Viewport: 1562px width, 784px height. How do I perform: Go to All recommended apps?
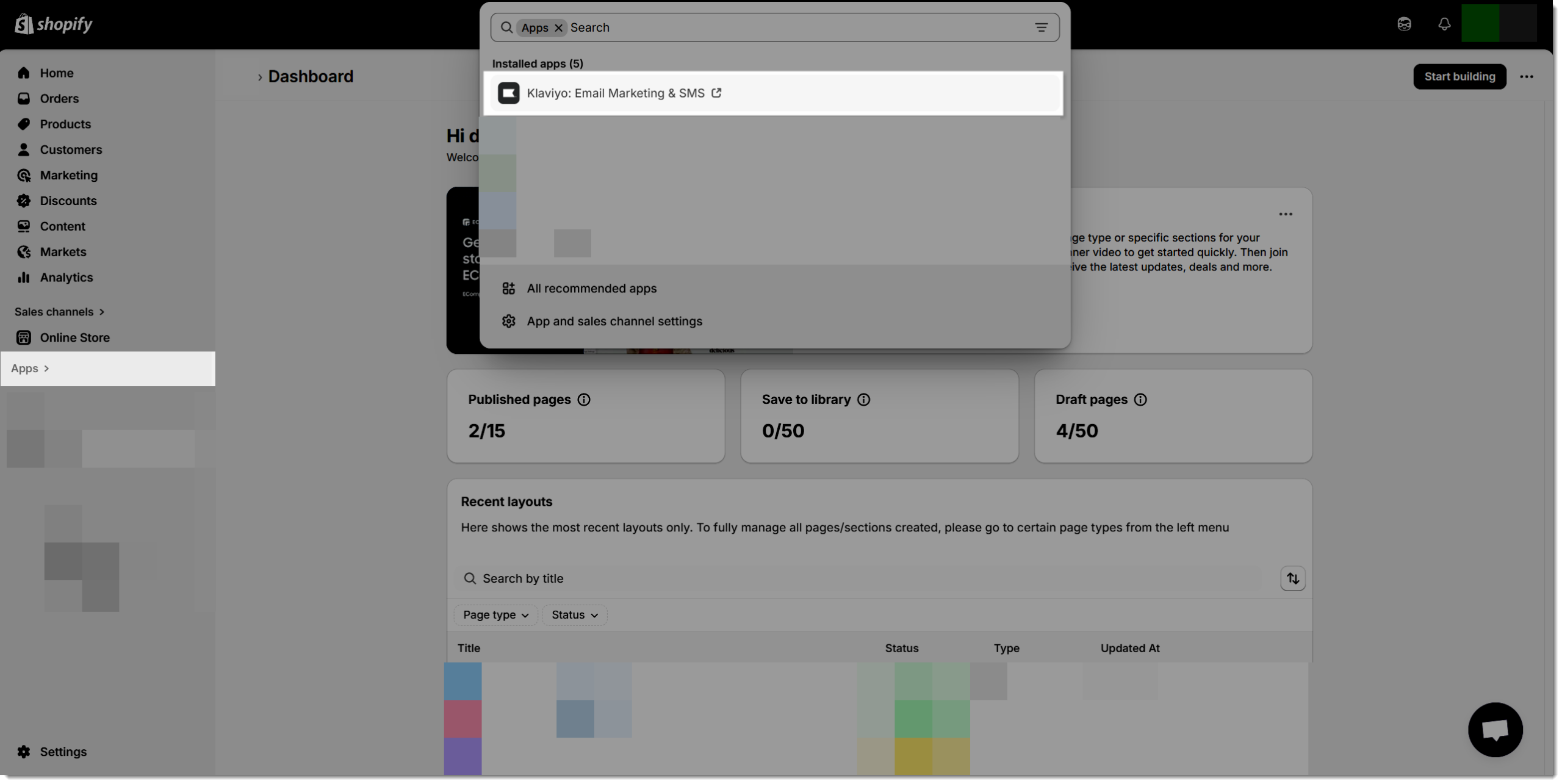click(591, 289)
